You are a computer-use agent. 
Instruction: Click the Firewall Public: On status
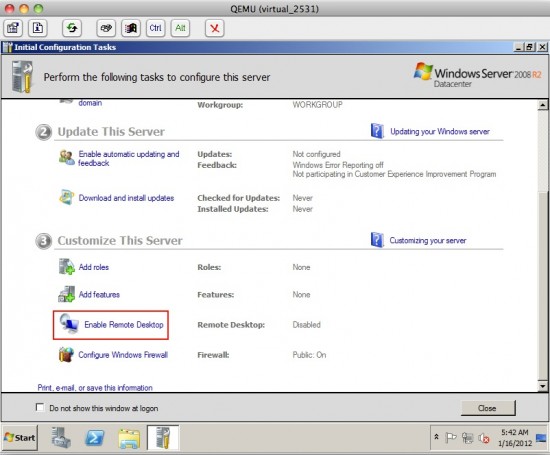click(309, 355)
